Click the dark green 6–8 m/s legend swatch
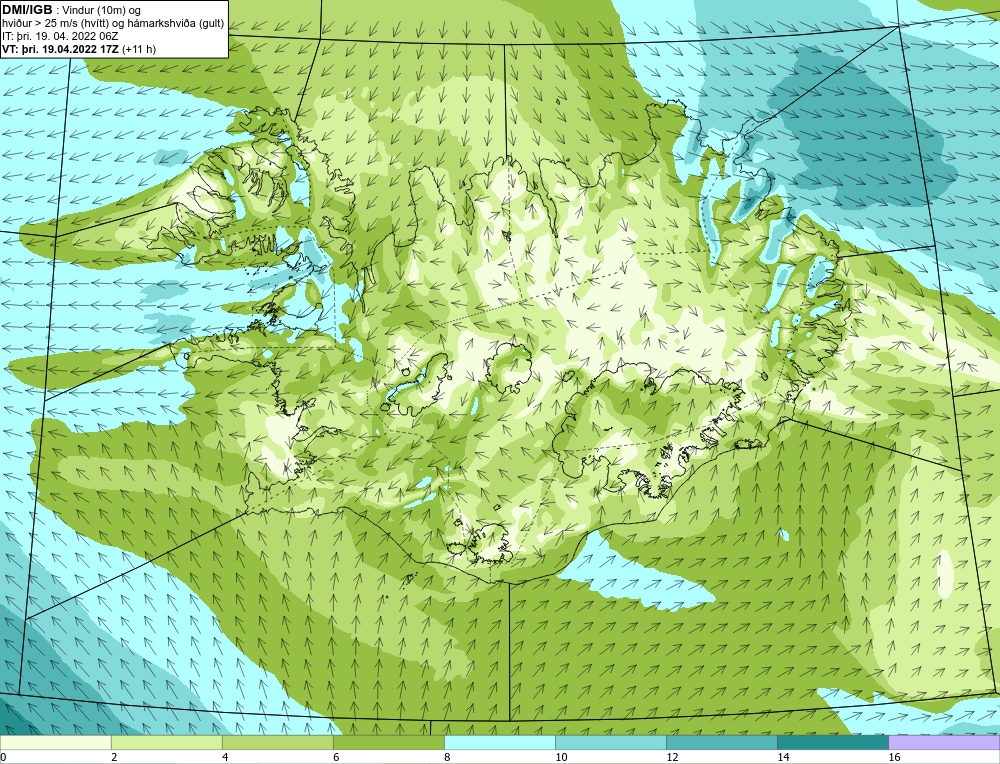Image resolution: width=1000 pixels, height=764 pixels. click(x=388, y=742)
